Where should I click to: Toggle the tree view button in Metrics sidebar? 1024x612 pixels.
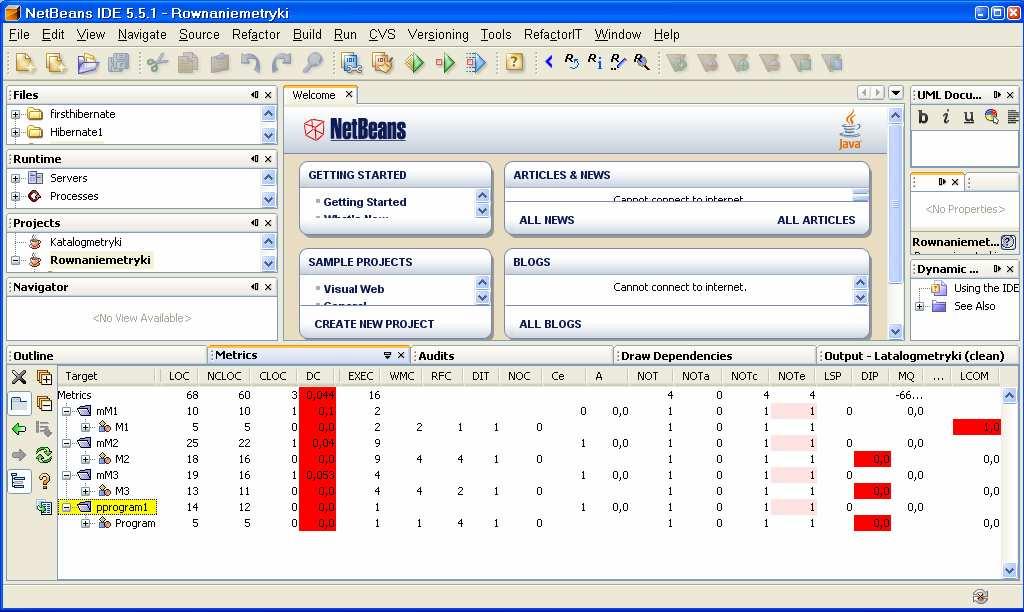(x=20, y=481)
